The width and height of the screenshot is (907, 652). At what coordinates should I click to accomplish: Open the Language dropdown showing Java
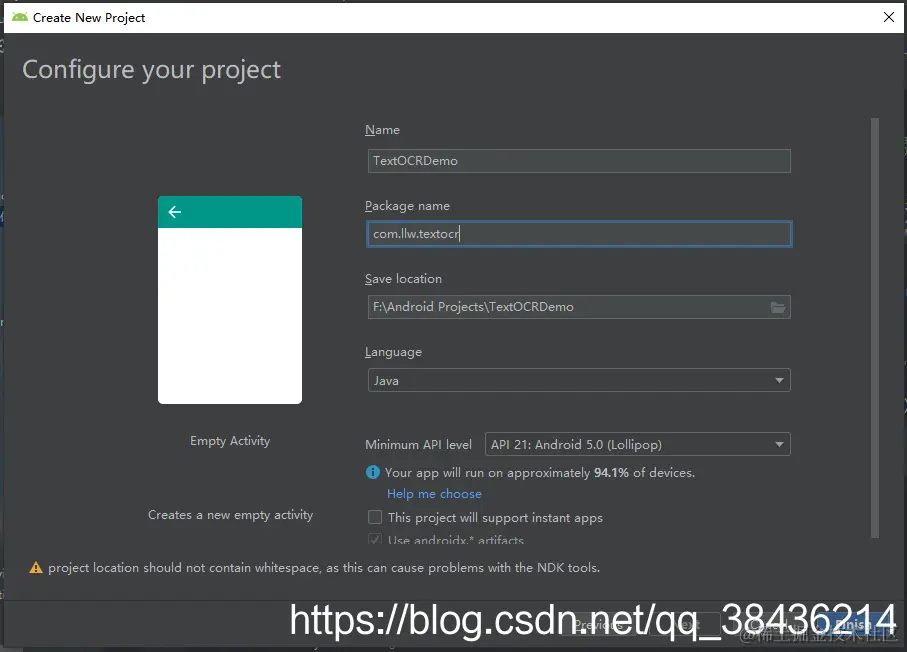pyautogui.click(x=579, y=381)
